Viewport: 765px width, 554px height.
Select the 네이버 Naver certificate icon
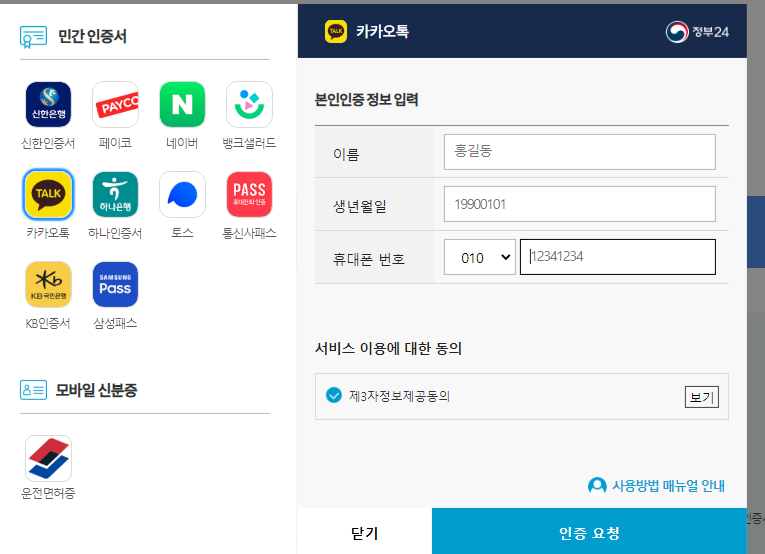(x=182, y=104)
